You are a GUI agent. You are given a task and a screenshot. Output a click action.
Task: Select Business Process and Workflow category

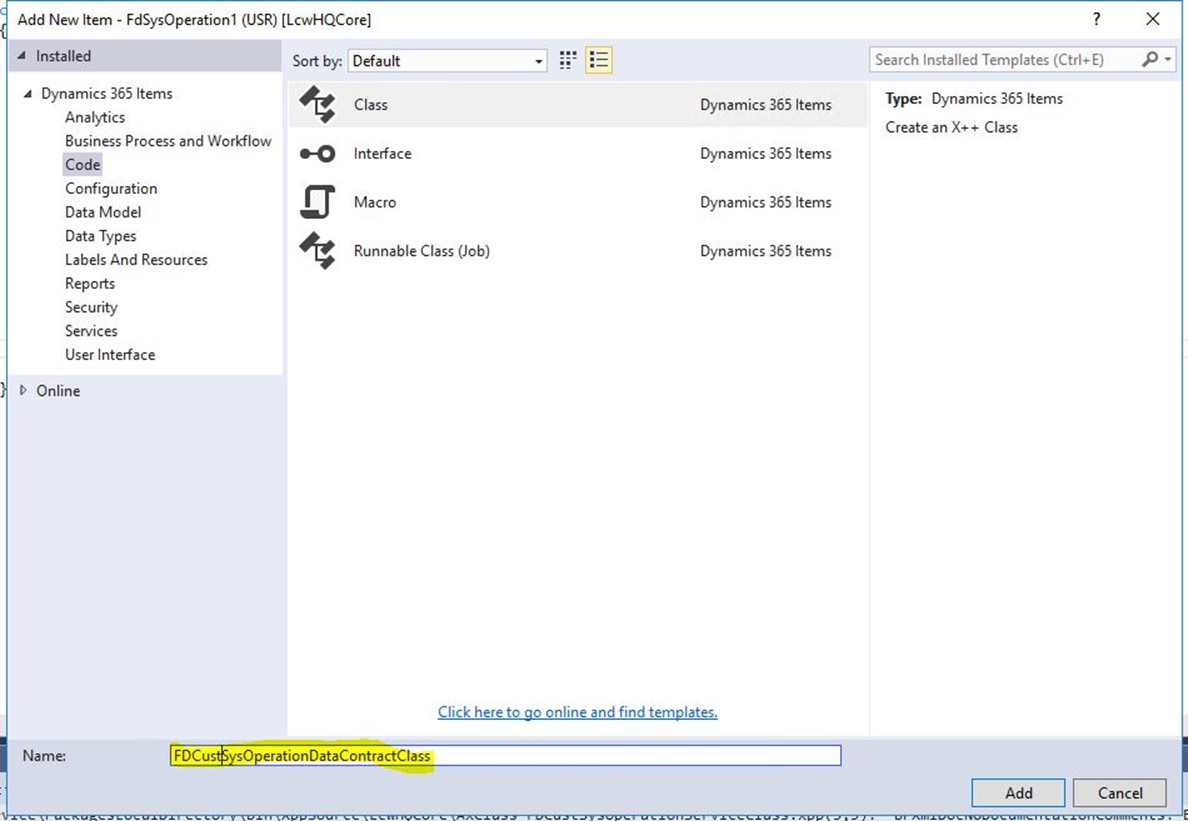tap(168, 141)
